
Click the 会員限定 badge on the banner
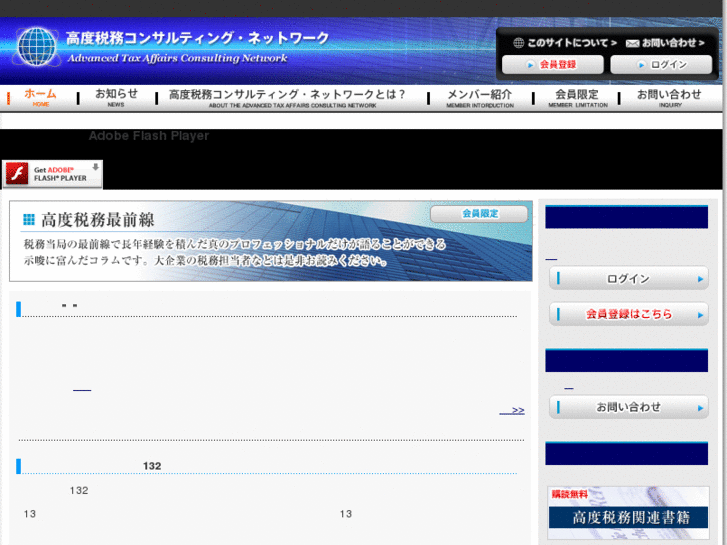(479, 214)
